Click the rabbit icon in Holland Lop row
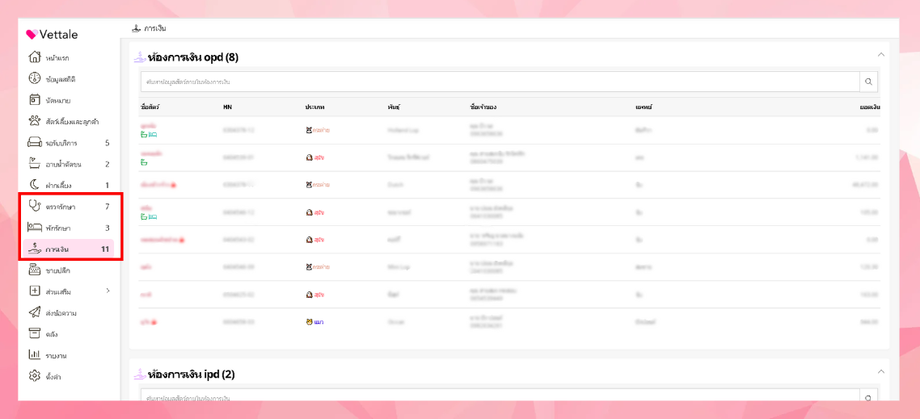Viewport: 920px width, 419px height. (x=309, y=130)
